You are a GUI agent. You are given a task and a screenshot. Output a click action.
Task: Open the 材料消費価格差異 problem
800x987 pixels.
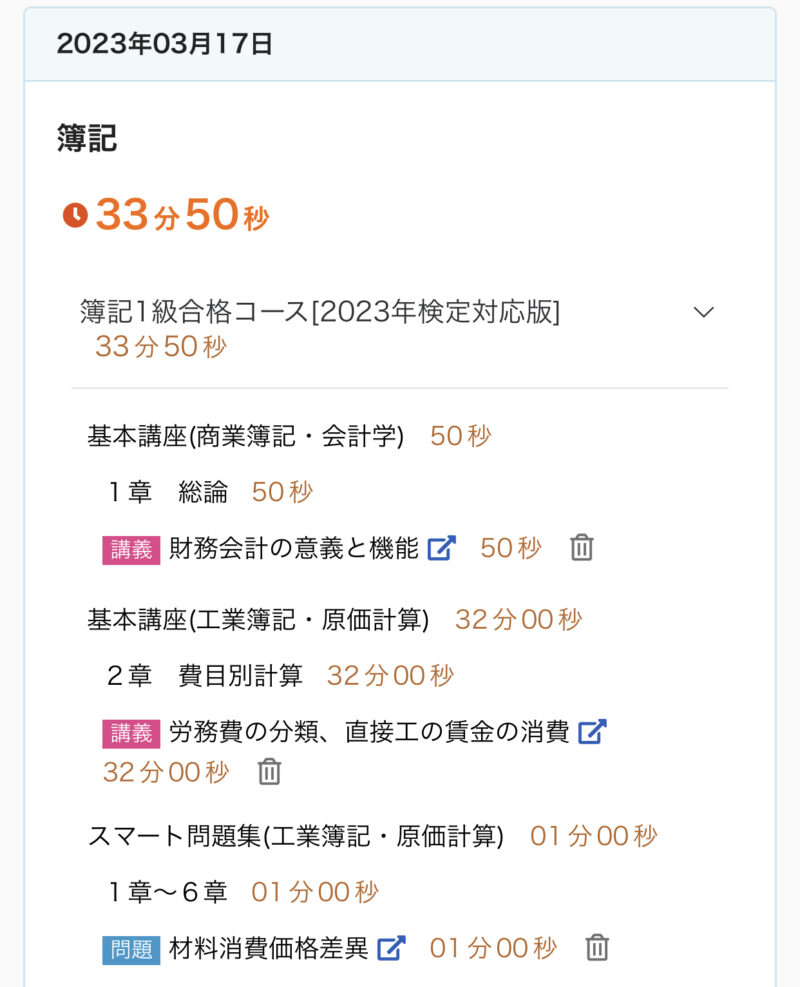269,948
